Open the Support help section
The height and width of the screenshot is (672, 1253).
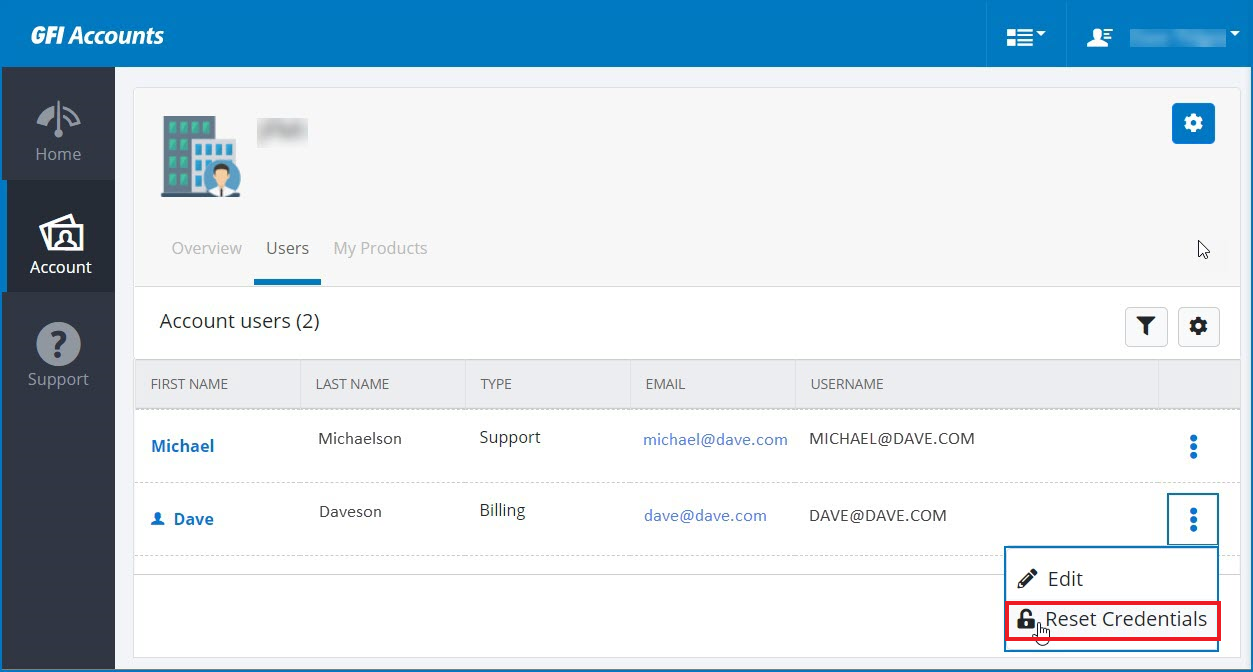(58, 356)
